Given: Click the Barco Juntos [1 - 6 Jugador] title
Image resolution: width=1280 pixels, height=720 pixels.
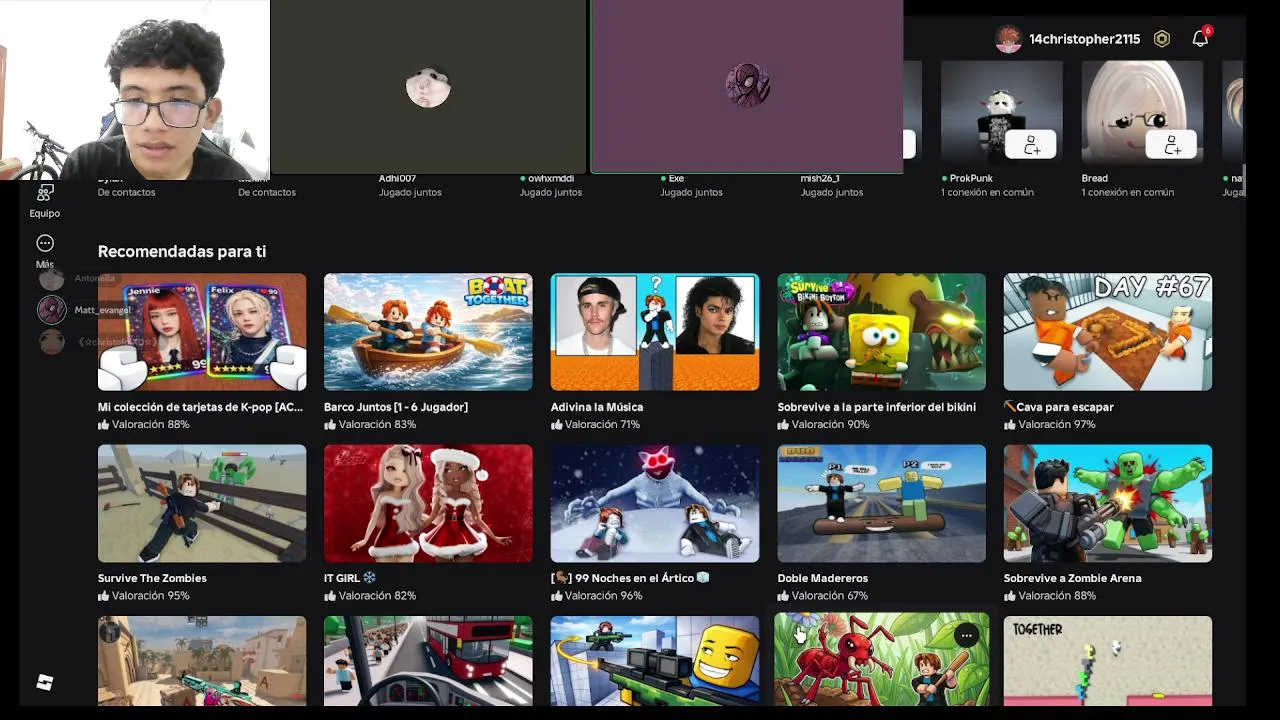Looking at the screenshot, I should (396, 407).
